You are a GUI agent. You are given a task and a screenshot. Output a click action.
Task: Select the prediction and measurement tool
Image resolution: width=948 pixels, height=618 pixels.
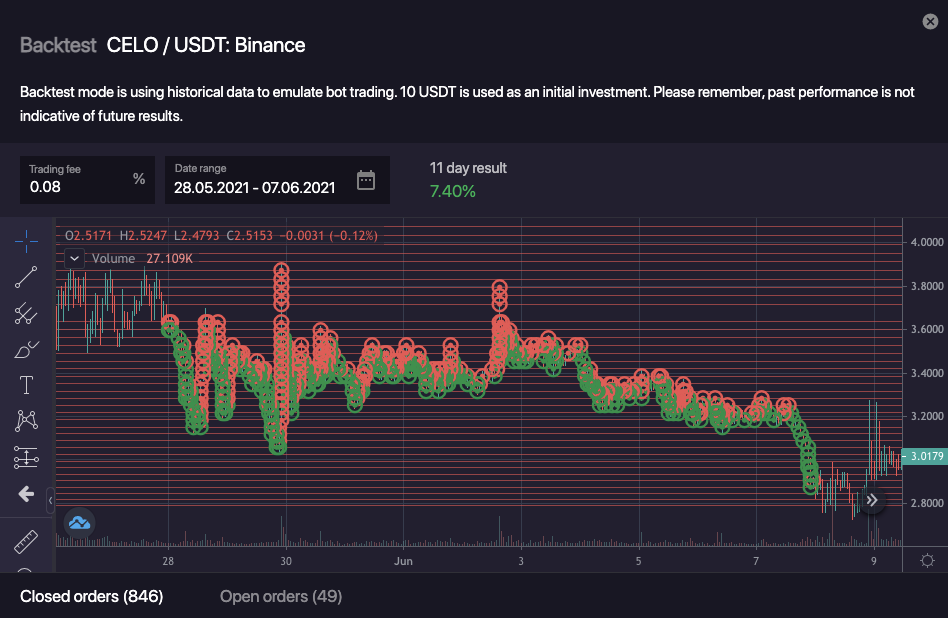click(x=27, y=457)
